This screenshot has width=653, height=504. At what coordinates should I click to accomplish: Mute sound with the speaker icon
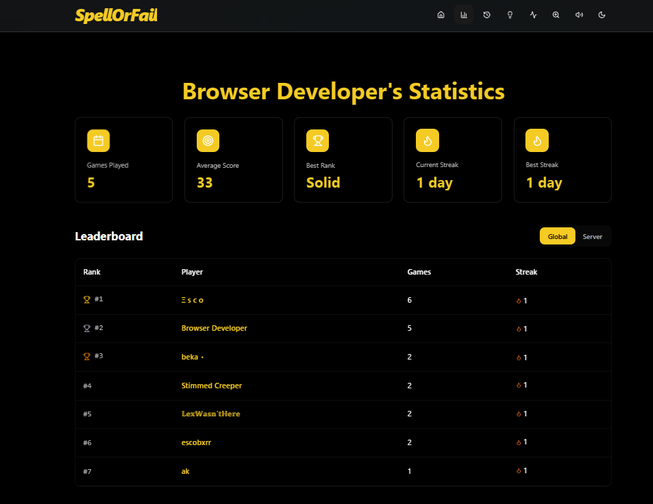(x=579, y=15)
